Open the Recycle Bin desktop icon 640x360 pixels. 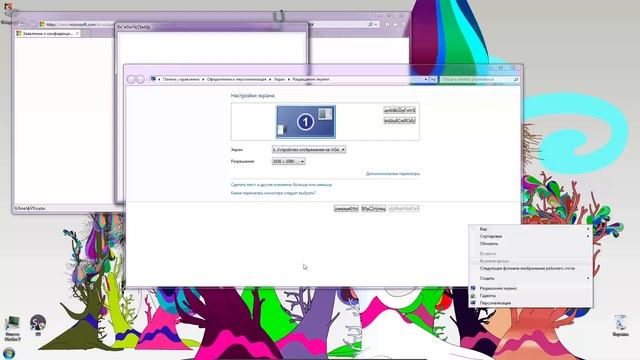[x=620, y=326]
